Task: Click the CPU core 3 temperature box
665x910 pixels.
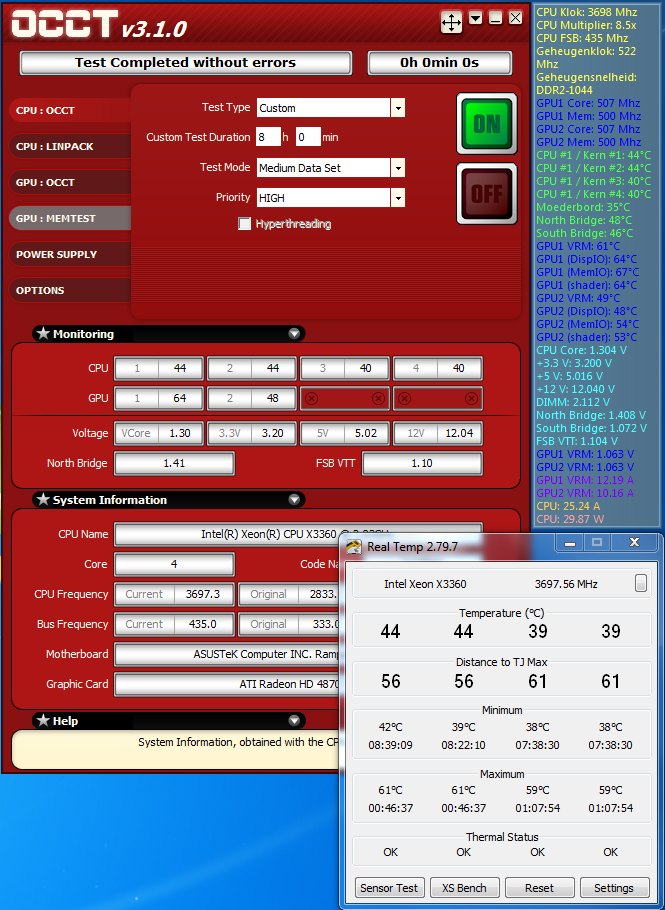Action: 345,368
